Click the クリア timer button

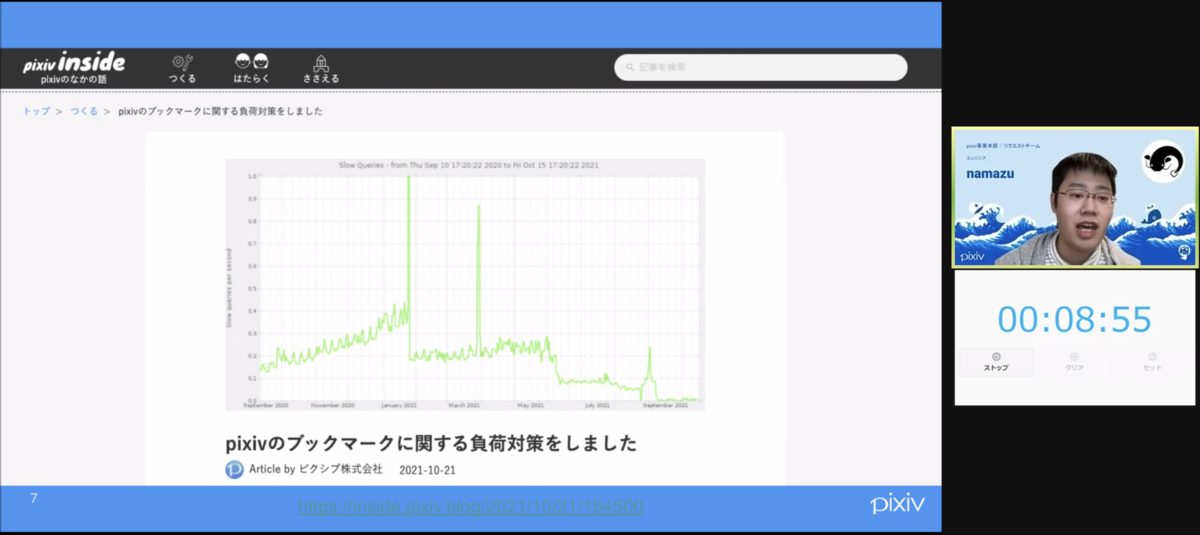pyautogui.click(x=1074, y=362)
